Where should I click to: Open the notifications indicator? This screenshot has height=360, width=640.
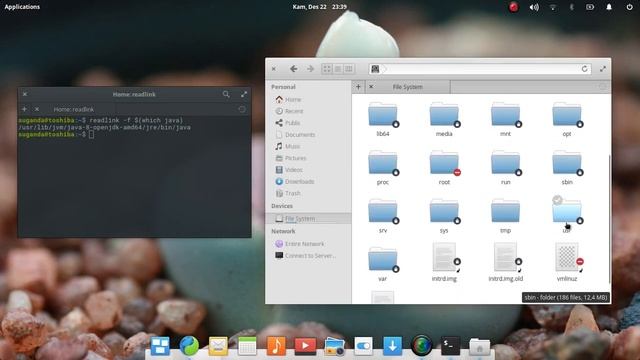609,7
